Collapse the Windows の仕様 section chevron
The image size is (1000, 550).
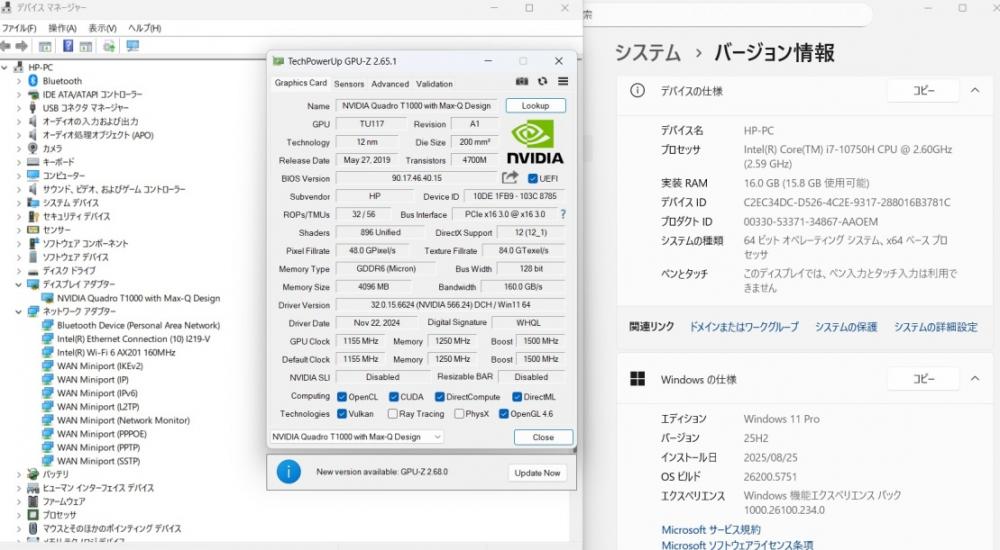pyautogui.click(x=974, y=379)
